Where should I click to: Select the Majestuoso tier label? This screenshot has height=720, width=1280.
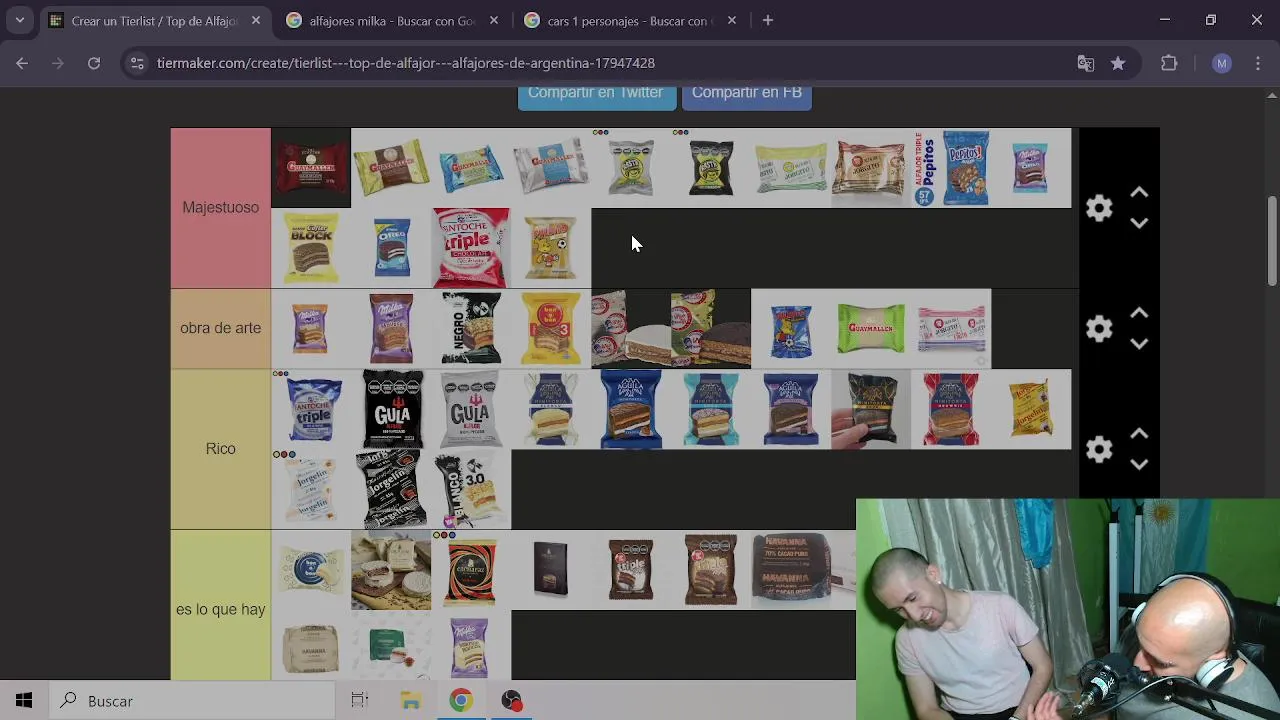tap(220, 208)
